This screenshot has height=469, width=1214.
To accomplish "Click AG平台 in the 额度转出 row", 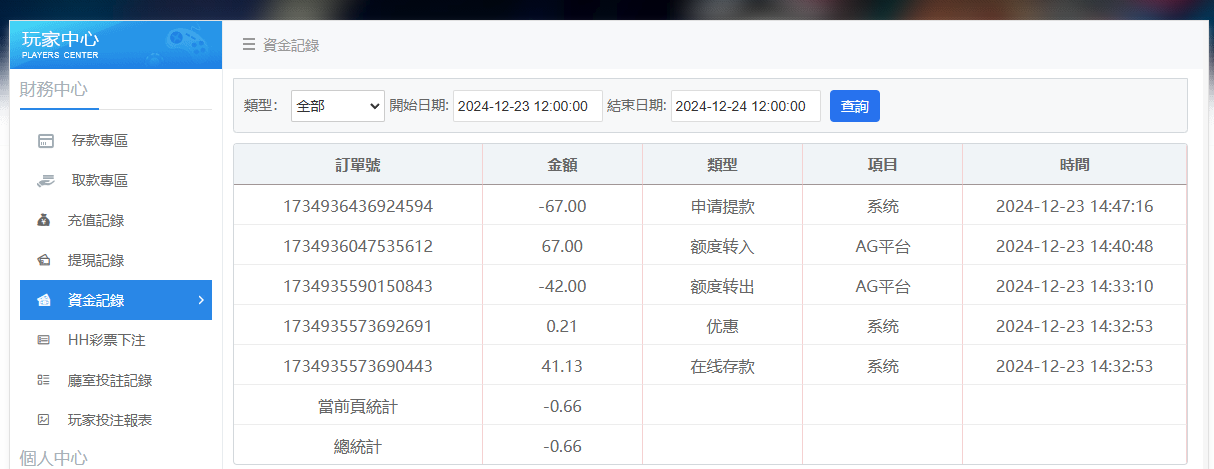I will coord(882,286).
